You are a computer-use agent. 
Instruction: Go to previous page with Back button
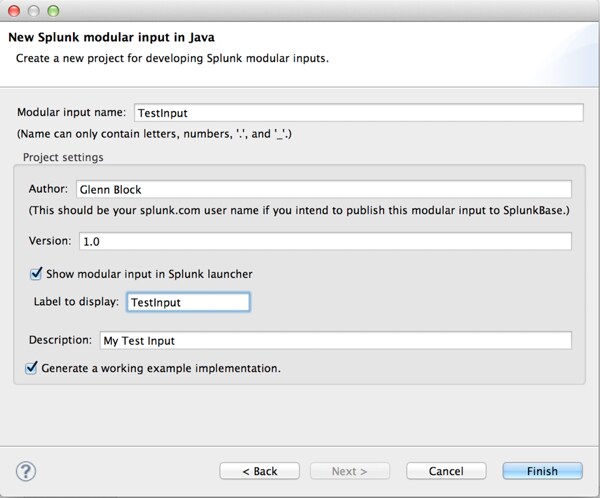(x=259, y=471)
